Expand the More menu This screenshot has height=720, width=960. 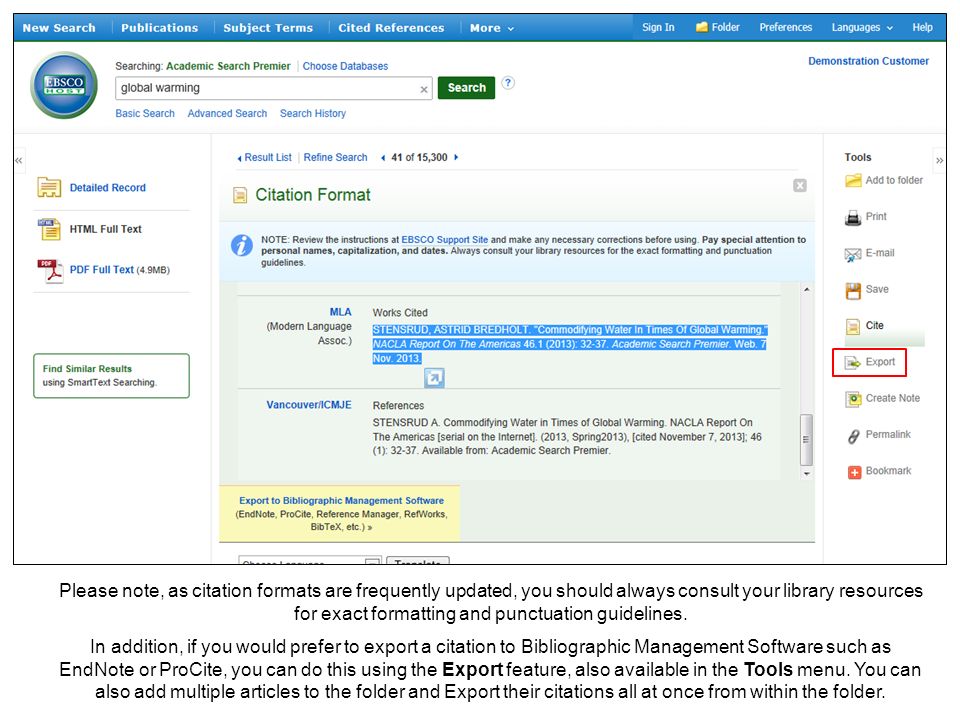click(492, 28)
